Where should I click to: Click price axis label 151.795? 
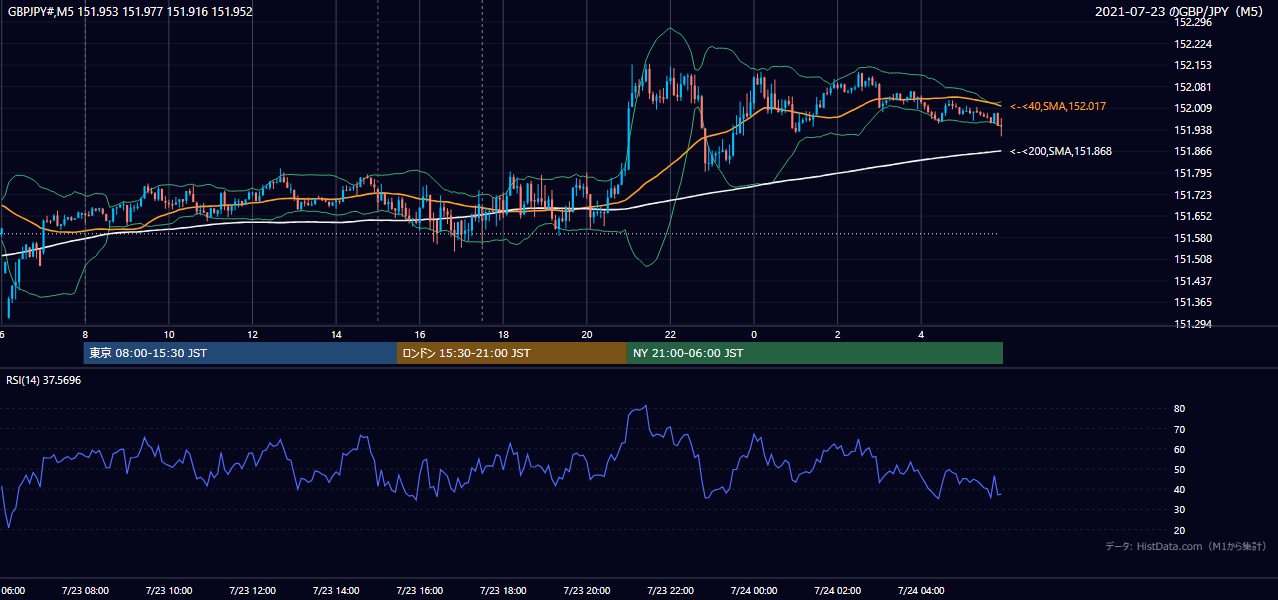click(x=1192, y=173)
